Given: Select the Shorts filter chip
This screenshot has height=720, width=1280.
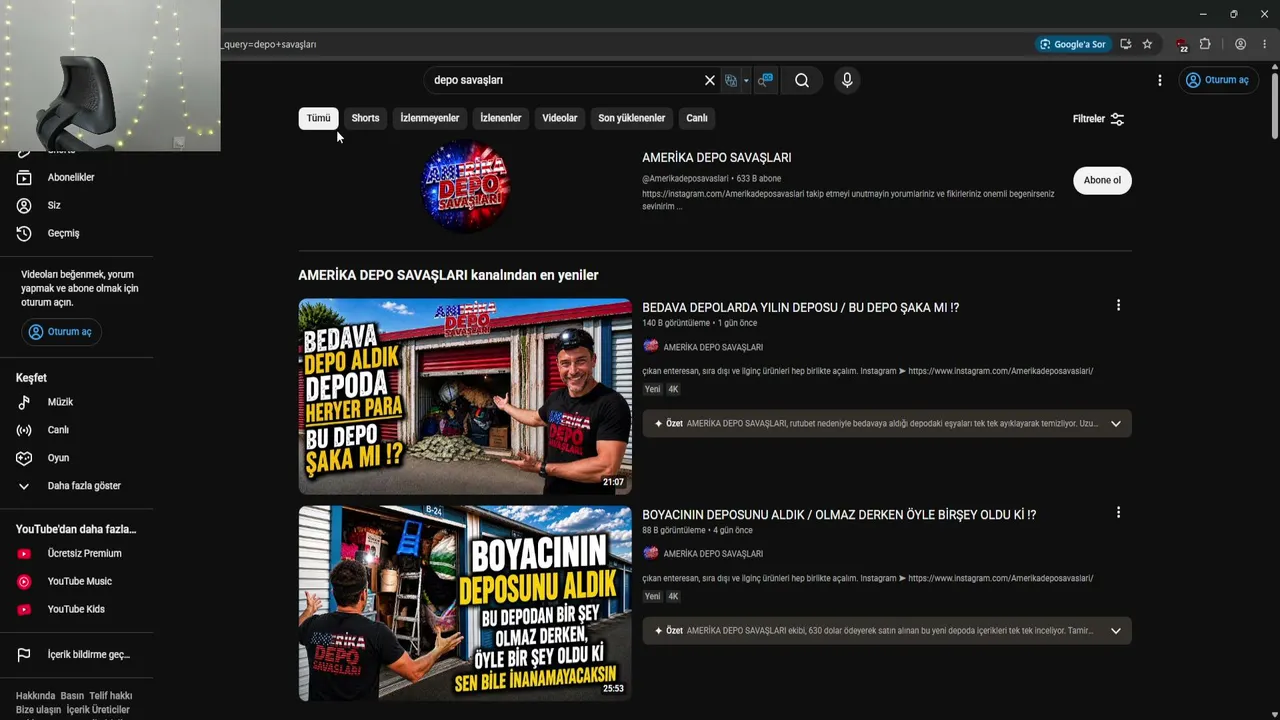Looking at the screenshot, I should [x=365, y=118].
